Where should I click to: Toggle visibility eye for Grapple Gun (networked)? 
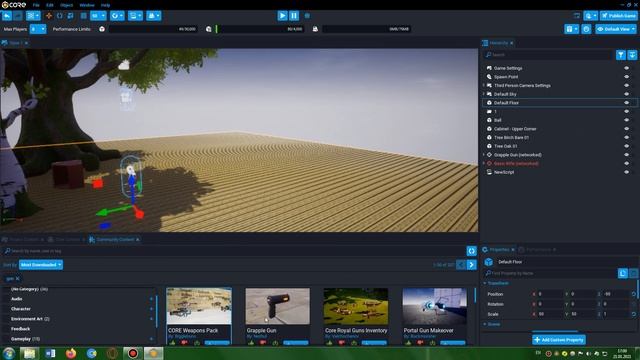627,155
